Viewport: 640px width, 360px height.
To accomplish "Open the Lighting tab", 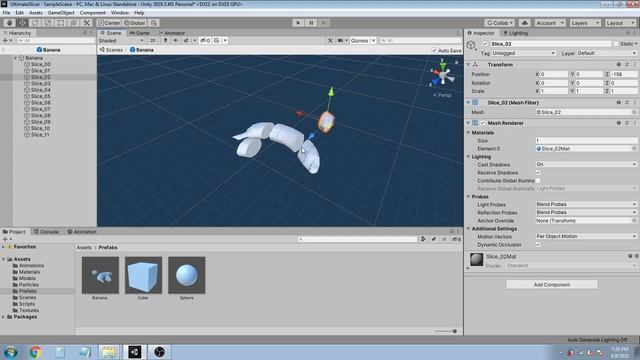I will 516,33.
